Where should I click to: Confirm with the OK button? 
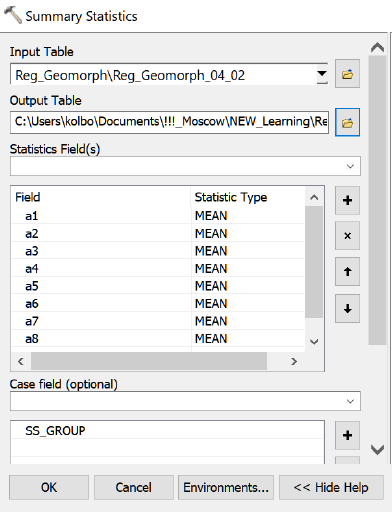pos(49,487)
